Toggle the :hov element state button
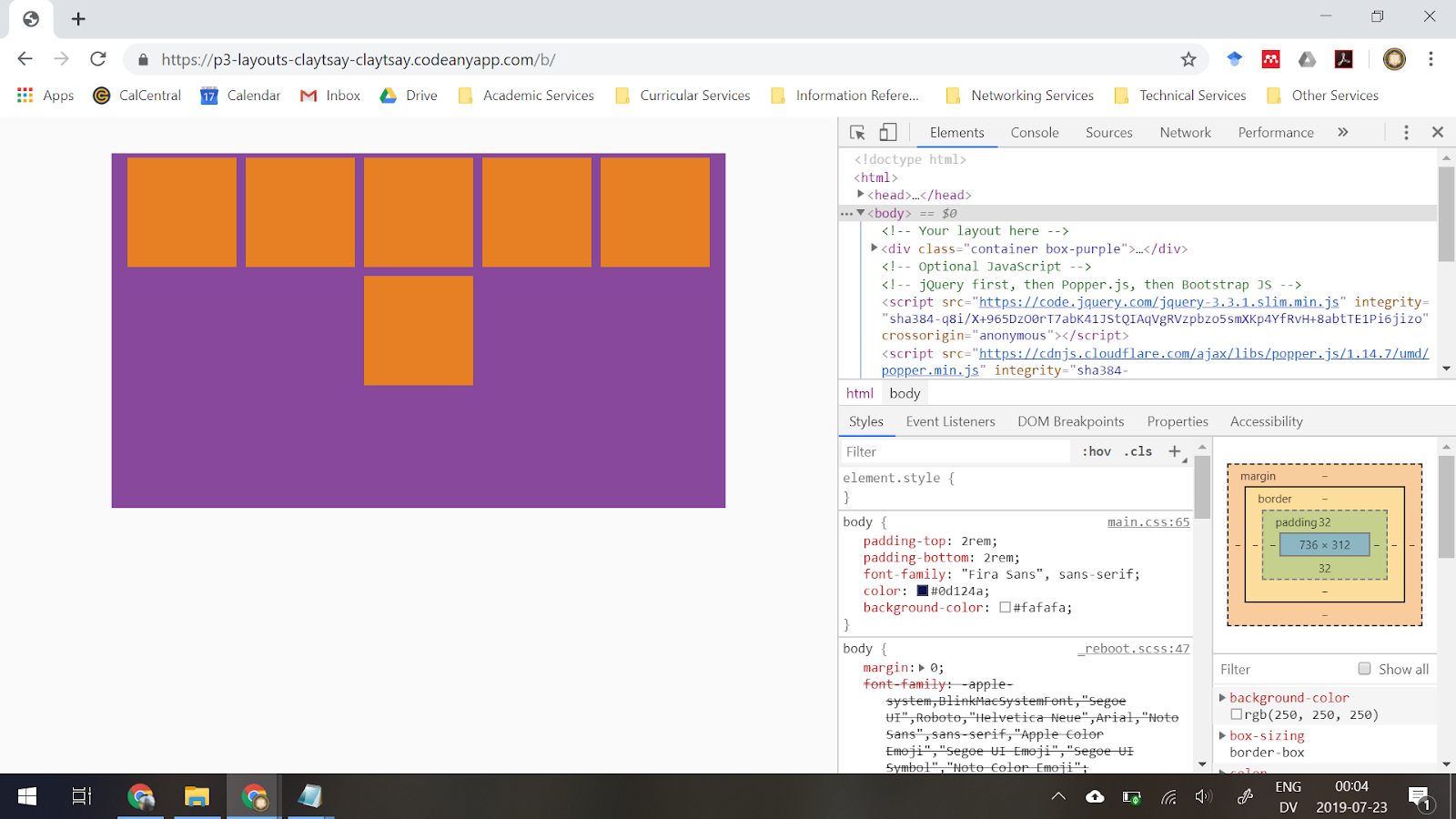Image resolution: width=1456 pixels, height=819 pixels. tap(1097, 451)
